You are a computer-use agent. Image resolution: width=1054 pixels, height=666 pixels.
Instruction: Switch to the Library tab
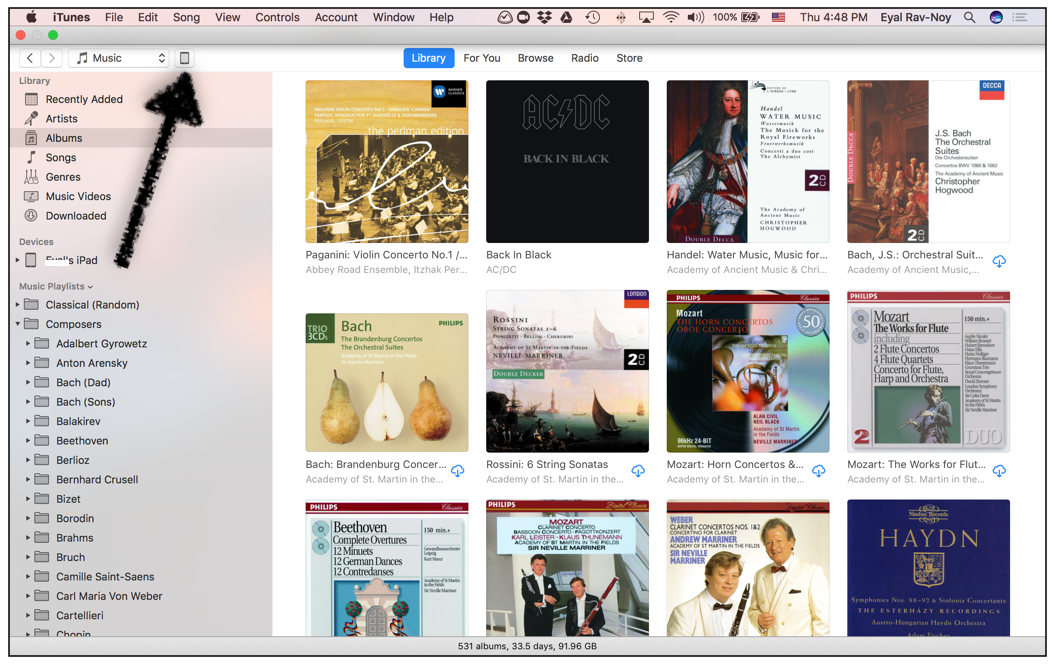tap(428, 58)
